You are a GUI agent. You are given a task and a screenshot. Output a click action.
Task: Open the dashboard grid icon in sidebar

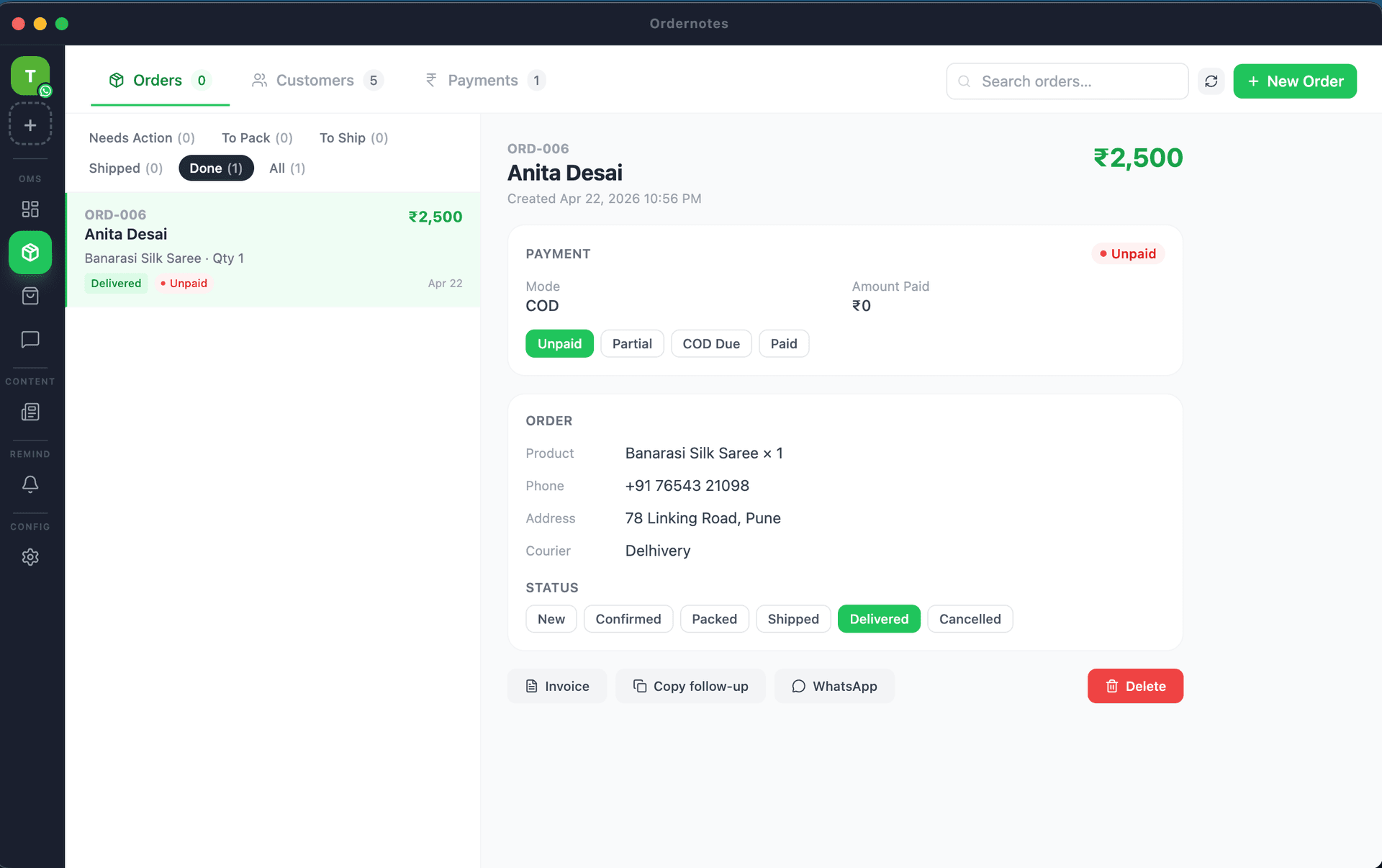click(30, 209)
